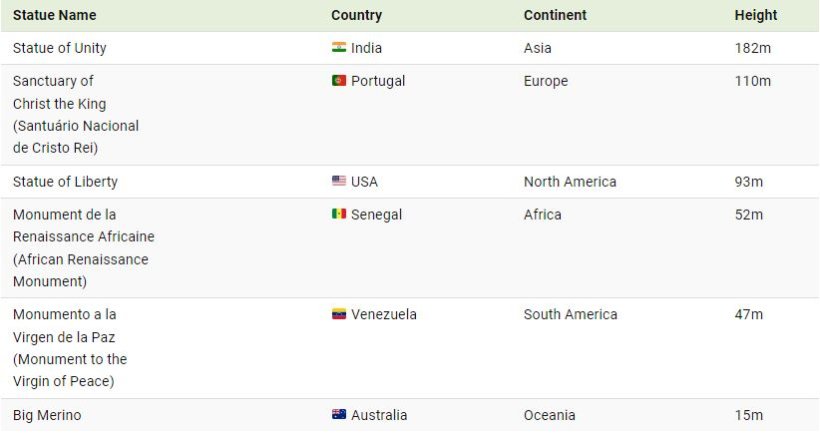Click the Australia flag icon
Screen dimensions: 820x440
click(x=339, y=414)
